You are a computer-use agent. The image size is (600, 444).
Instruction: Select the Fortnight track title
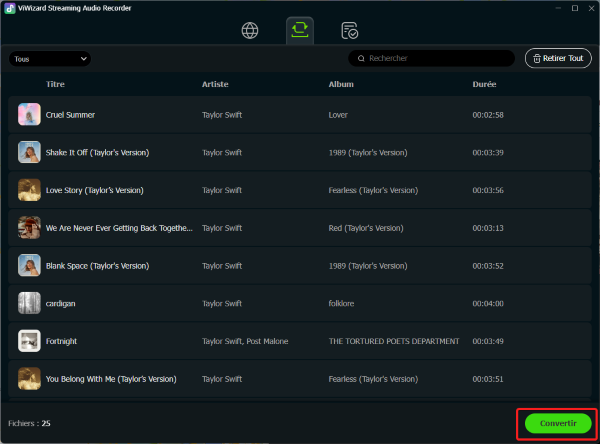point(61,341)
